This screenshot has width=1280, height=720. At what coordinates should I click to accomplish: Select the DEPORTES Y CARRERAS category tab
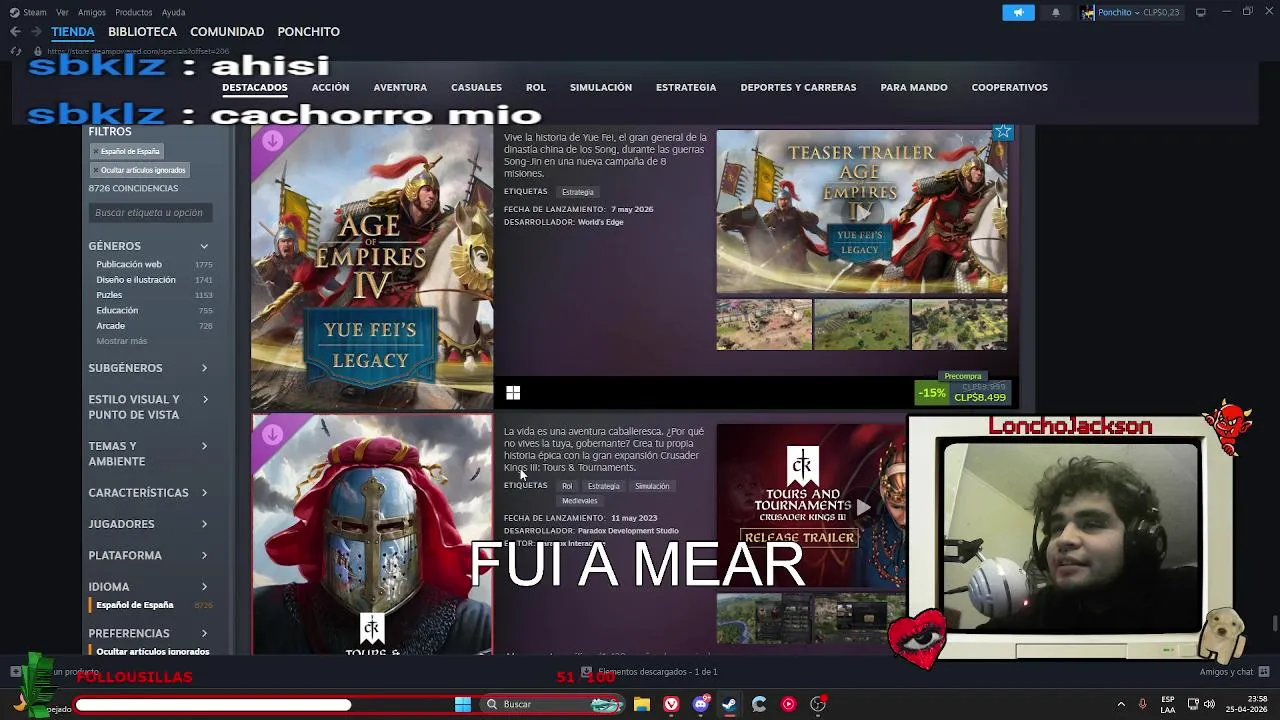point(798,87)
